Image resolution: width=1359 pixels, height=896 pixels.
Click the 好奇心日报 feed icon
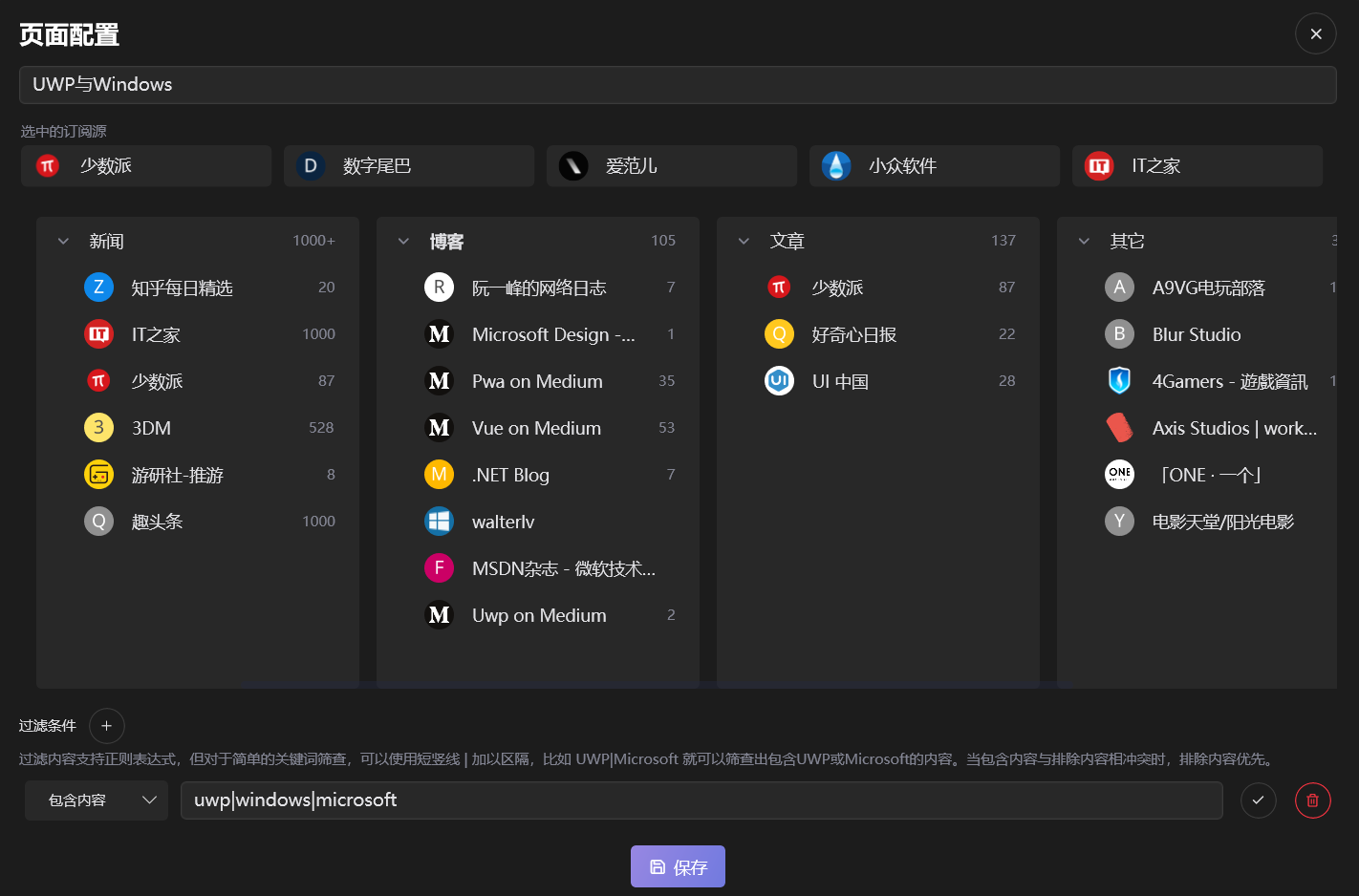coord(779,334)
